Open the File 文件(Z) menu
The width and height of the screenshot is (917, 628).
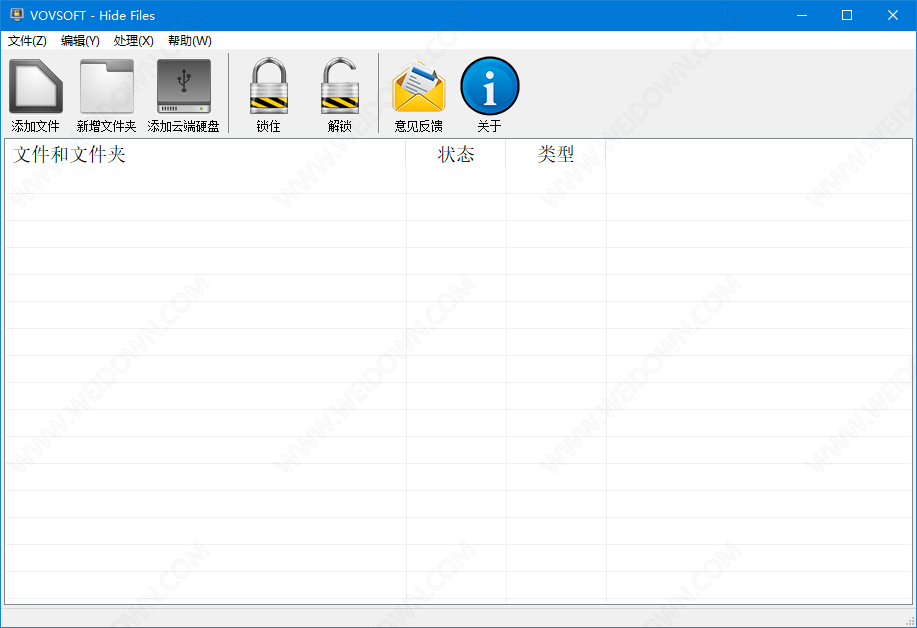[27, 40]
